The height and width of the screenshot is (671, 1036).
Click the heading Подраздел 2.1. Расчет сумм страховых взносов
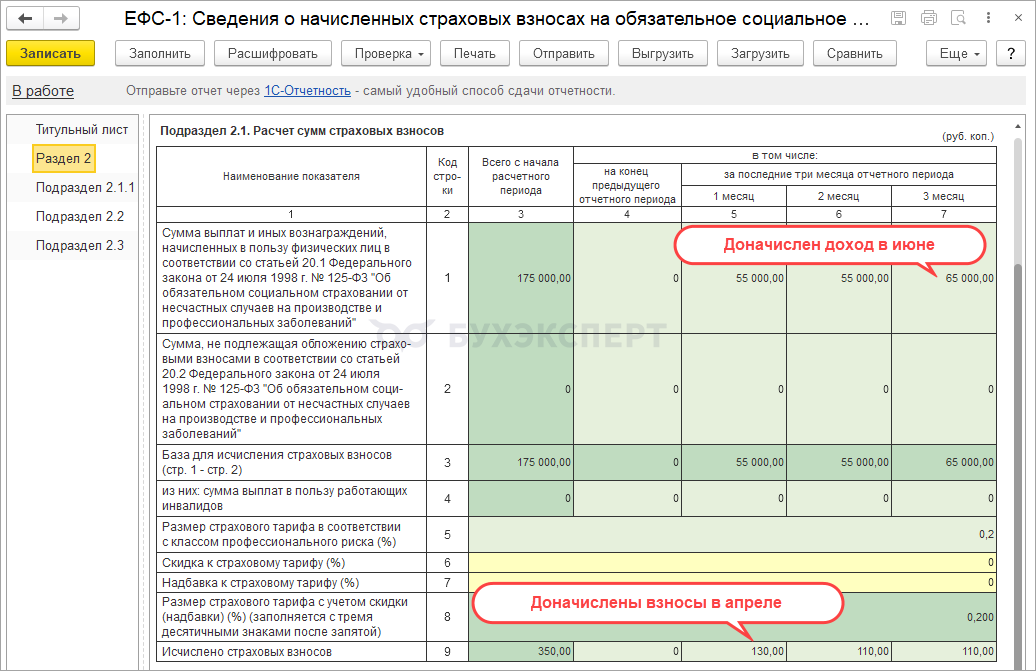coord(302,131)
